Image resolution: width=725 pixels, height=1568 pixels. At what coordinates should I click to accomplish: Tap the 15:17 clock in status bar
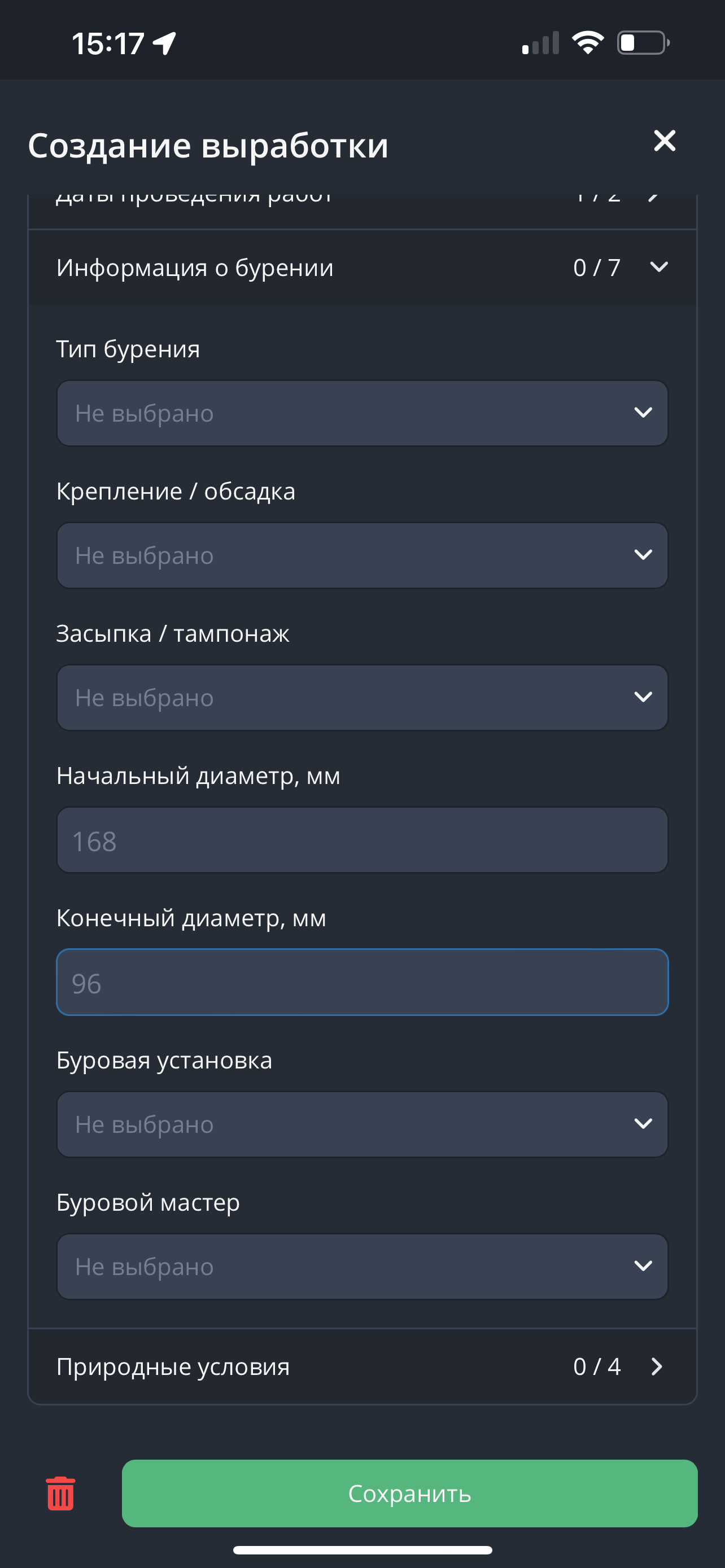click(108, 44)
